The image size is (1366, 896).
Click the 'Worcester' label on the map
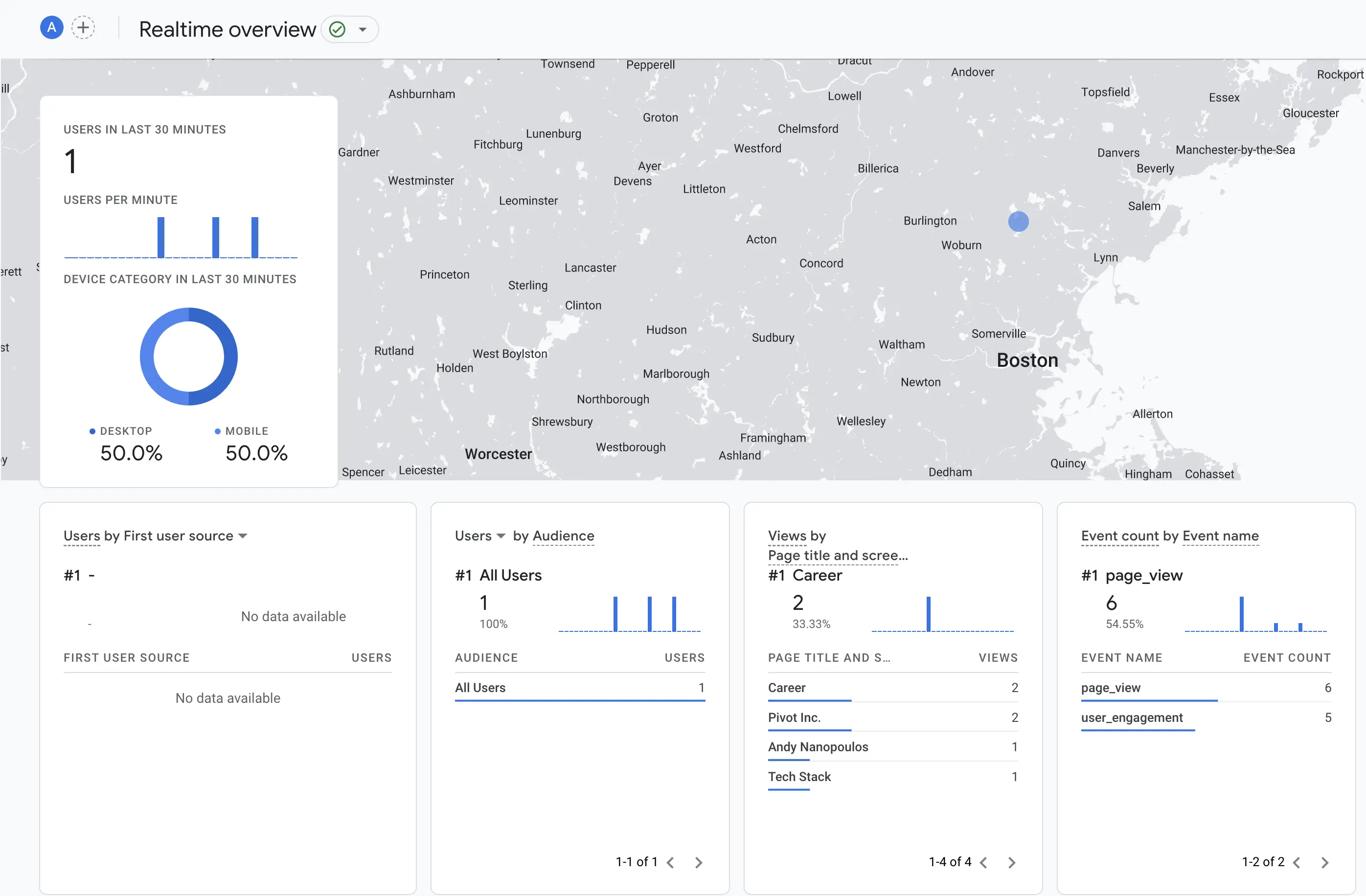[498, 454]
